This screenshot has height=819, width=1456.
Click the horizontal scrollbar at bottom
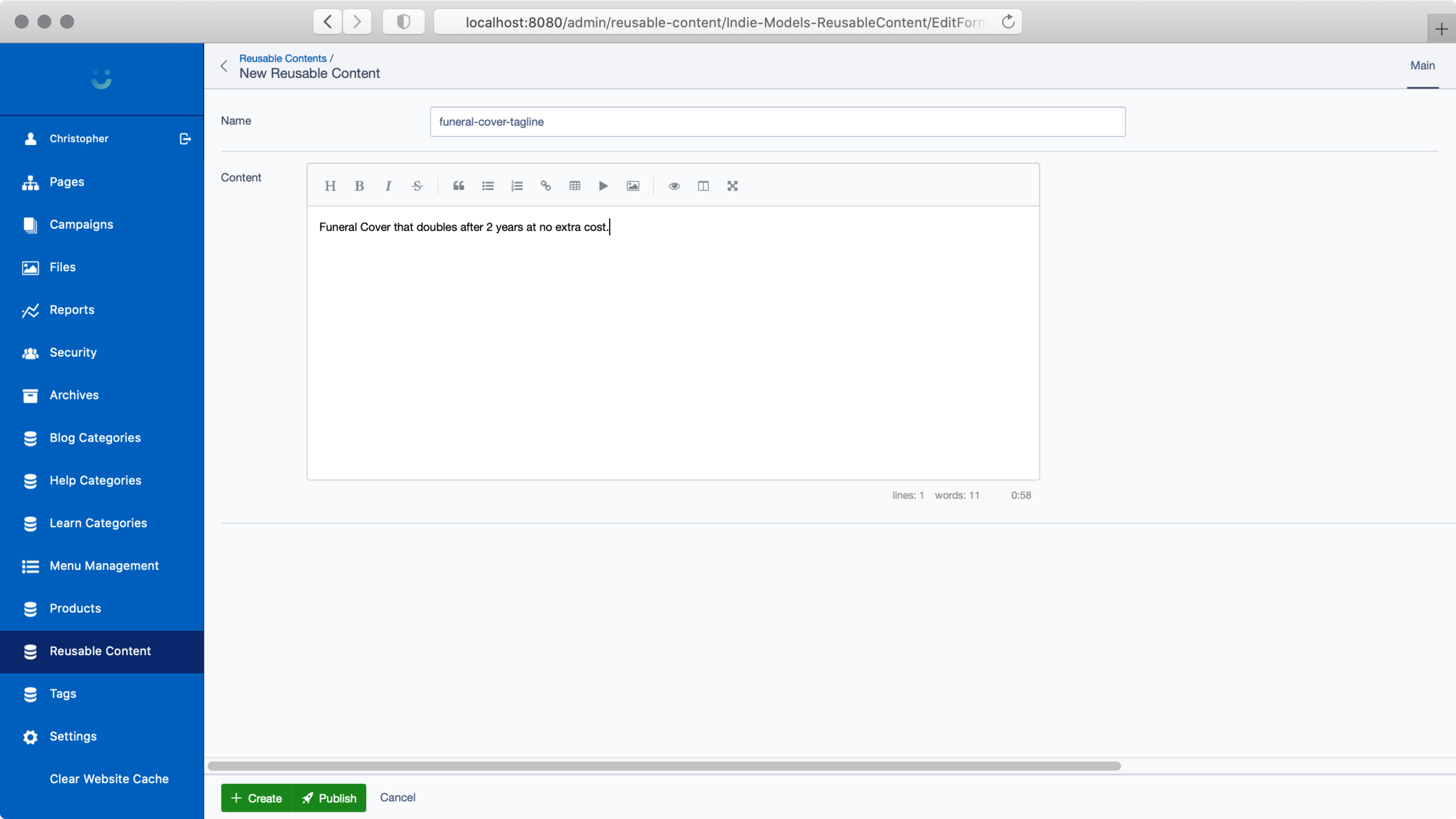(664, 766)
